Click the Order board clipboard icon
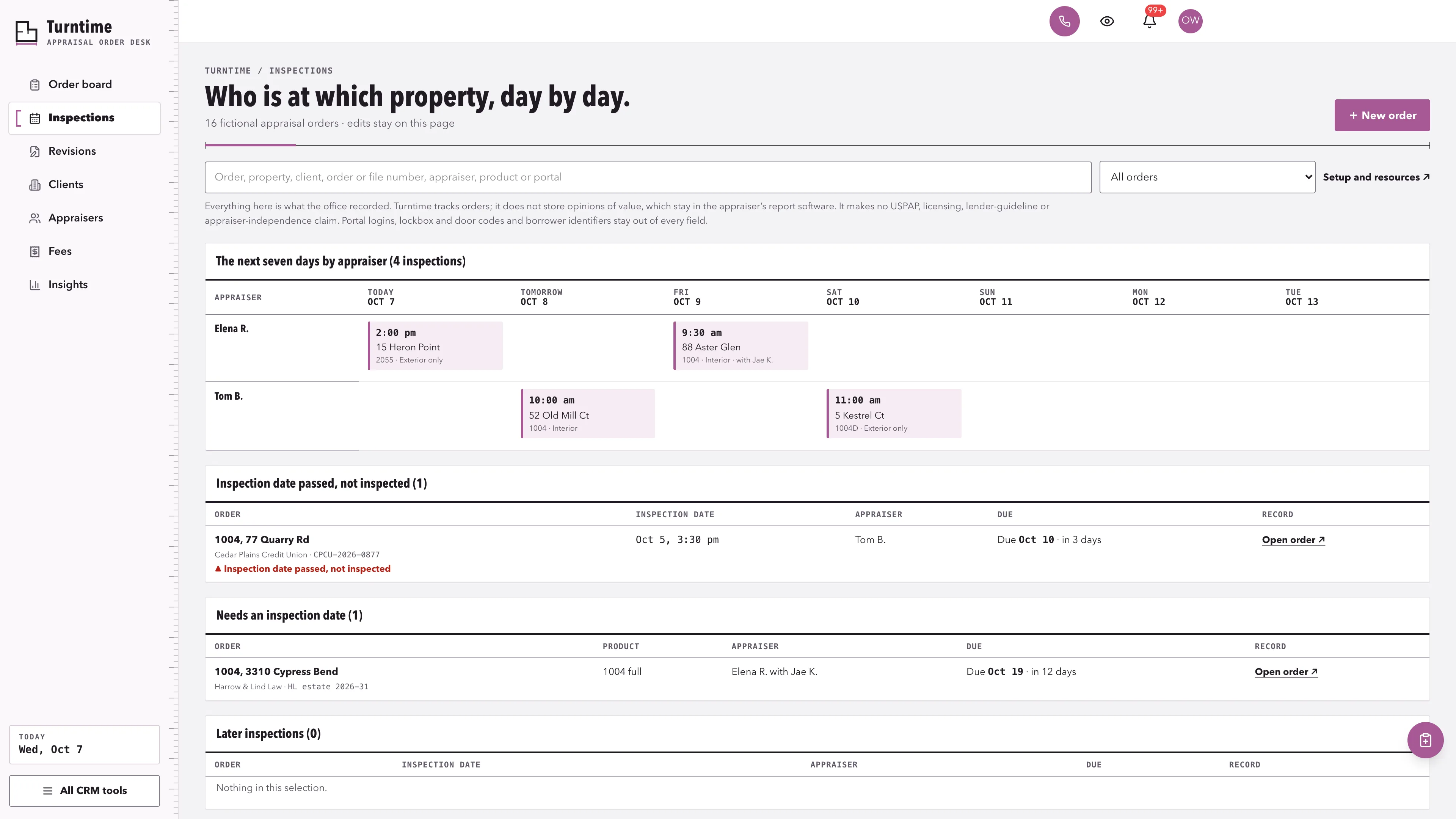This screenshot has width=1456, height=819. (35, 85)
